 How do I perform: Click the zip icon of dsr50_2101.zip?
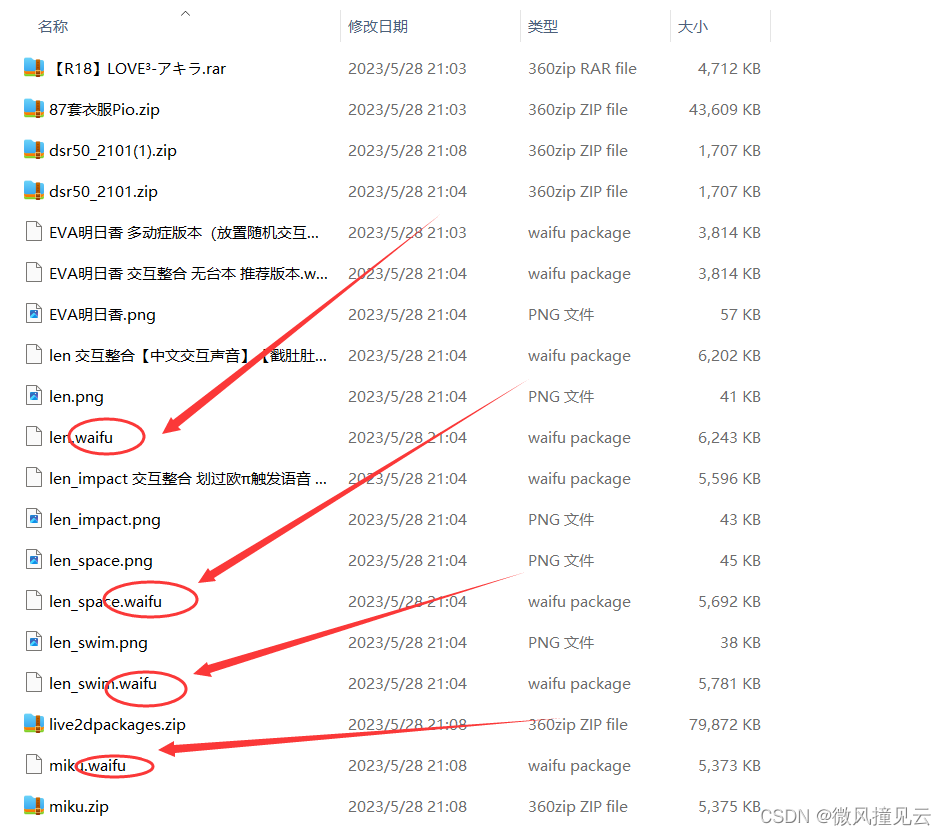(34, 191)
